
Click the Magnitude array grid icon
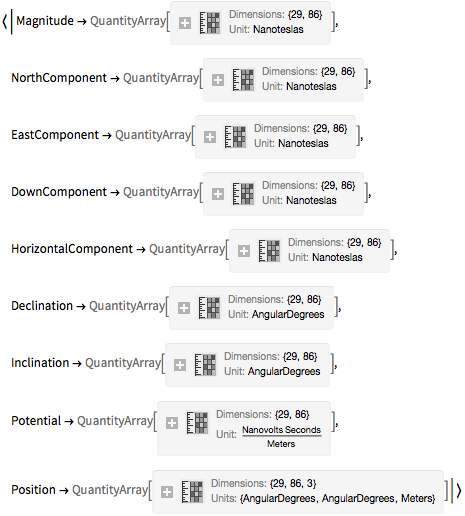(x=210, y=23)
